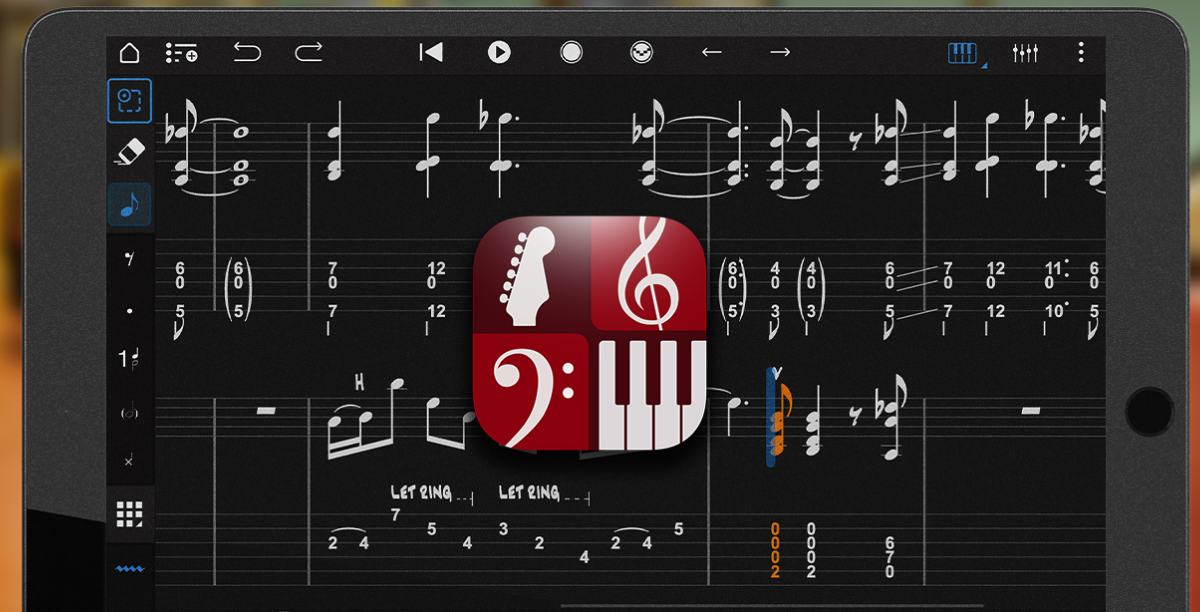Jump back to the score start
Screen dimensions: 1200x612
coord(431,52)
